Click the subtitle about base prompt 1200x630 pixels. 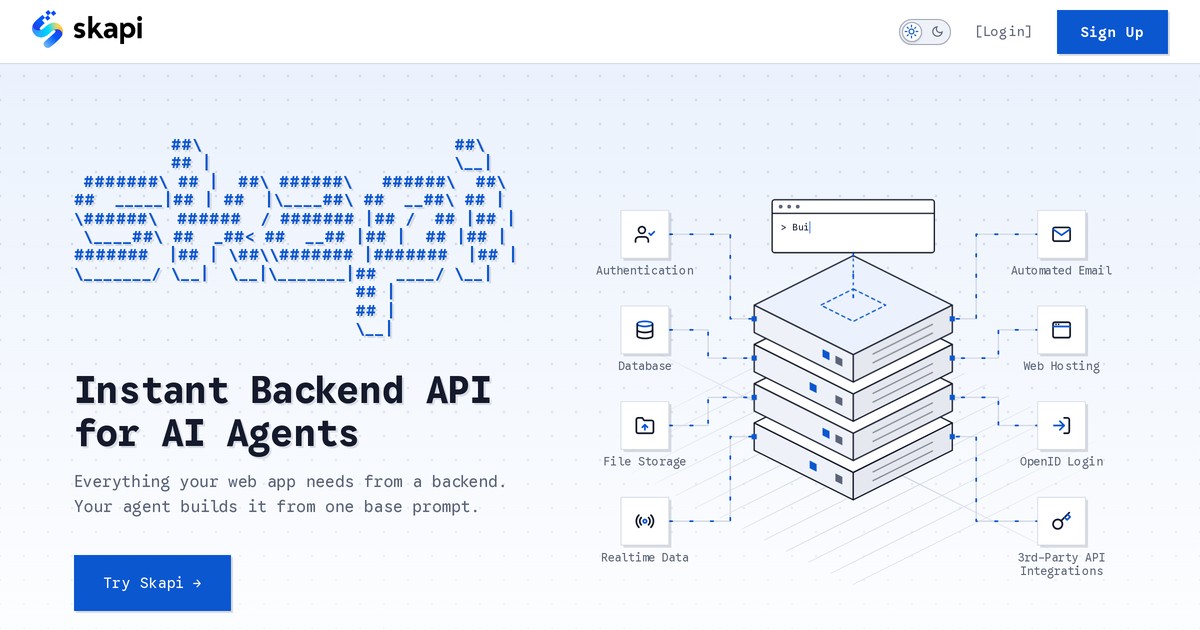(291, 494)
